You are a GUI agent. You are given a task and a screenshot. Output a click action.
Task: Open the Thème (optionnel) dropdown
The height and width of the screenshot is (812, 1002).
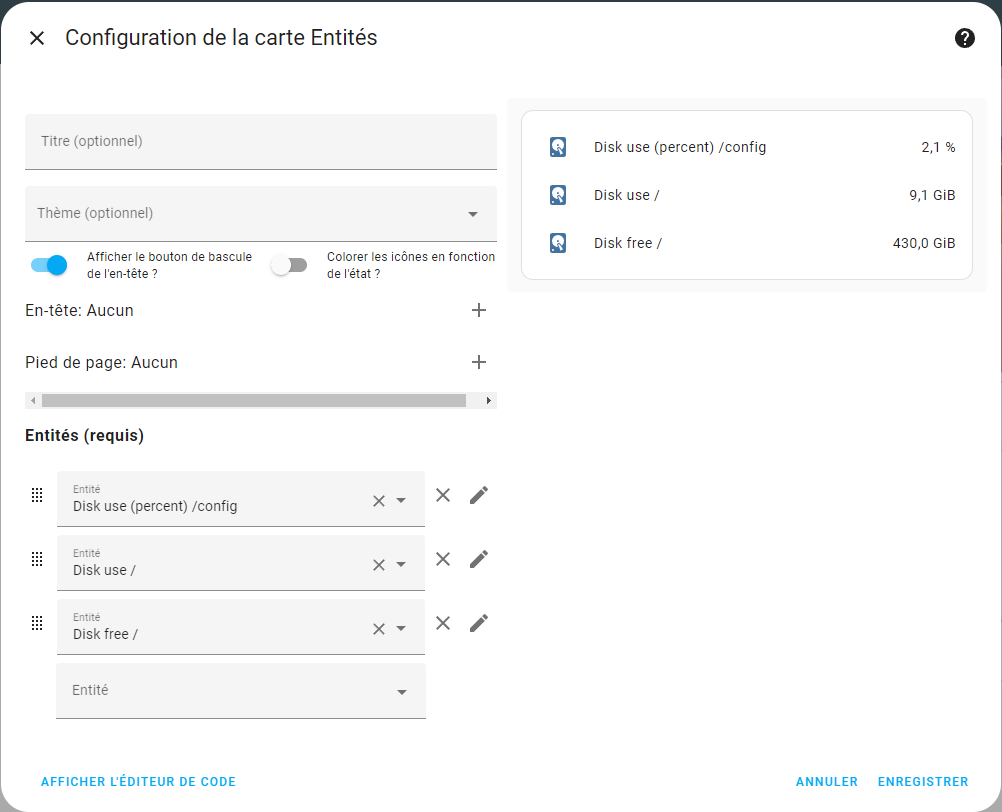coord(261,213)
